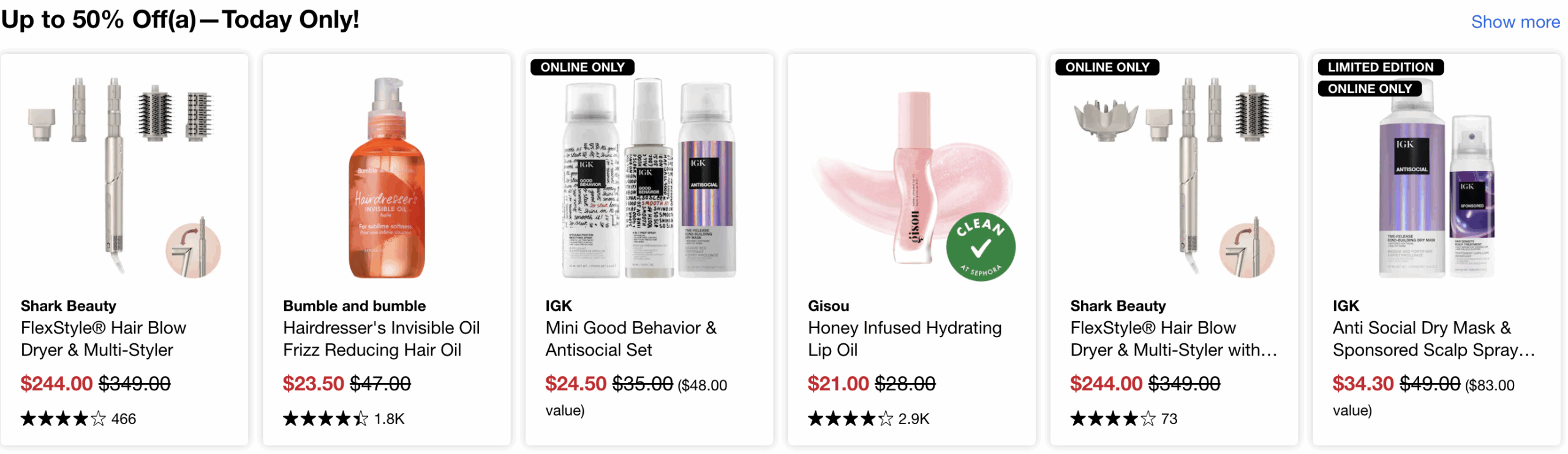1568x454 pixels.
Task: Open Bumble and bumble Invisible Oil bottle image
Action: tap(386, 177)
